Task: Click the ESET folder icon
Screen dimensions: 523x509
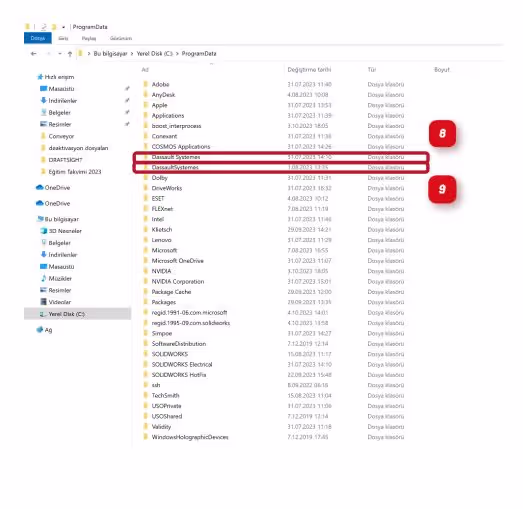Action: click(x=146, y=198)
